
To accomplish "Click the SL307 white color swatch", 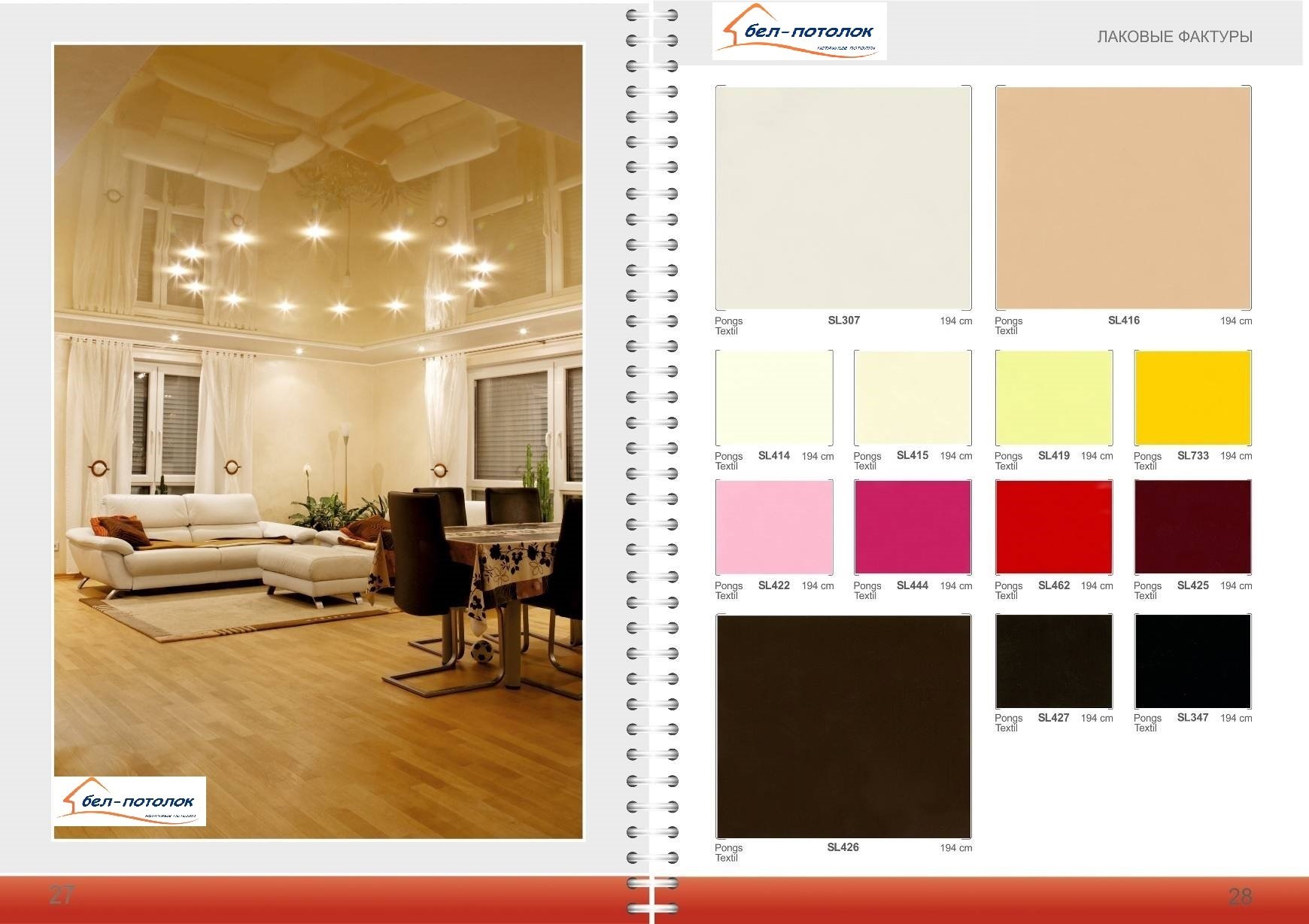I will pos(843,198).
